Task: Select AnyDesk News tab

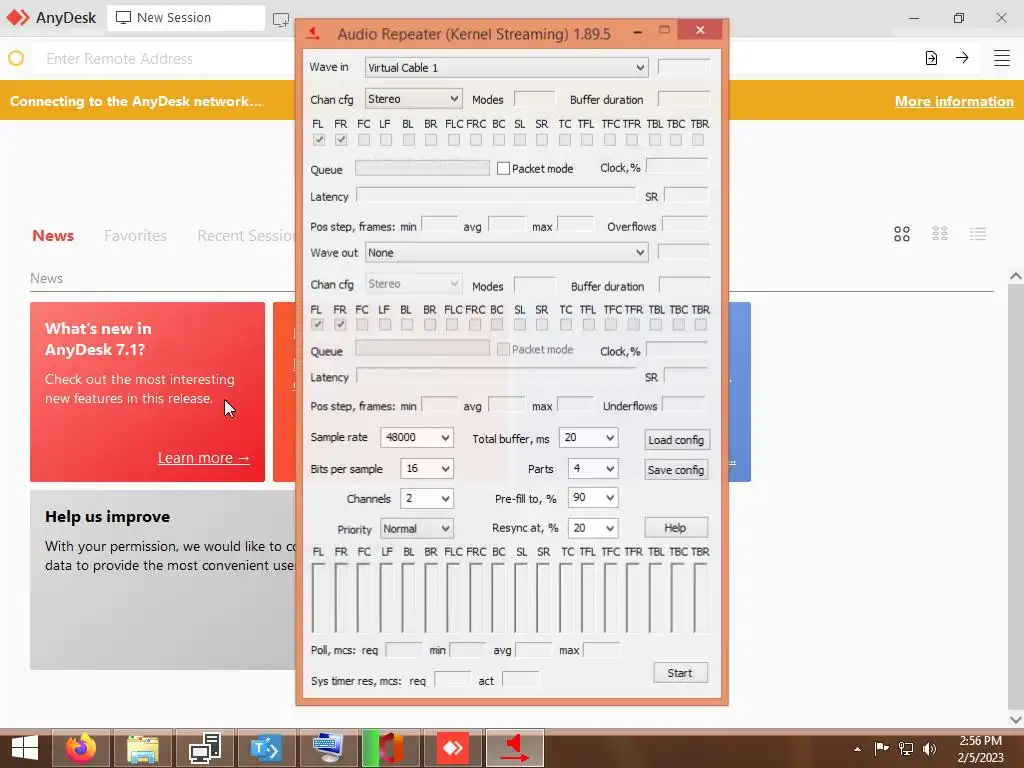Action: point(53,235)
